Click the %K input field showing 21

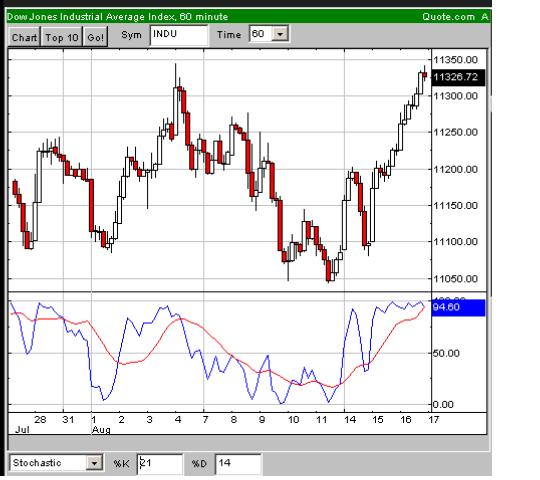[x=160, y=463]
